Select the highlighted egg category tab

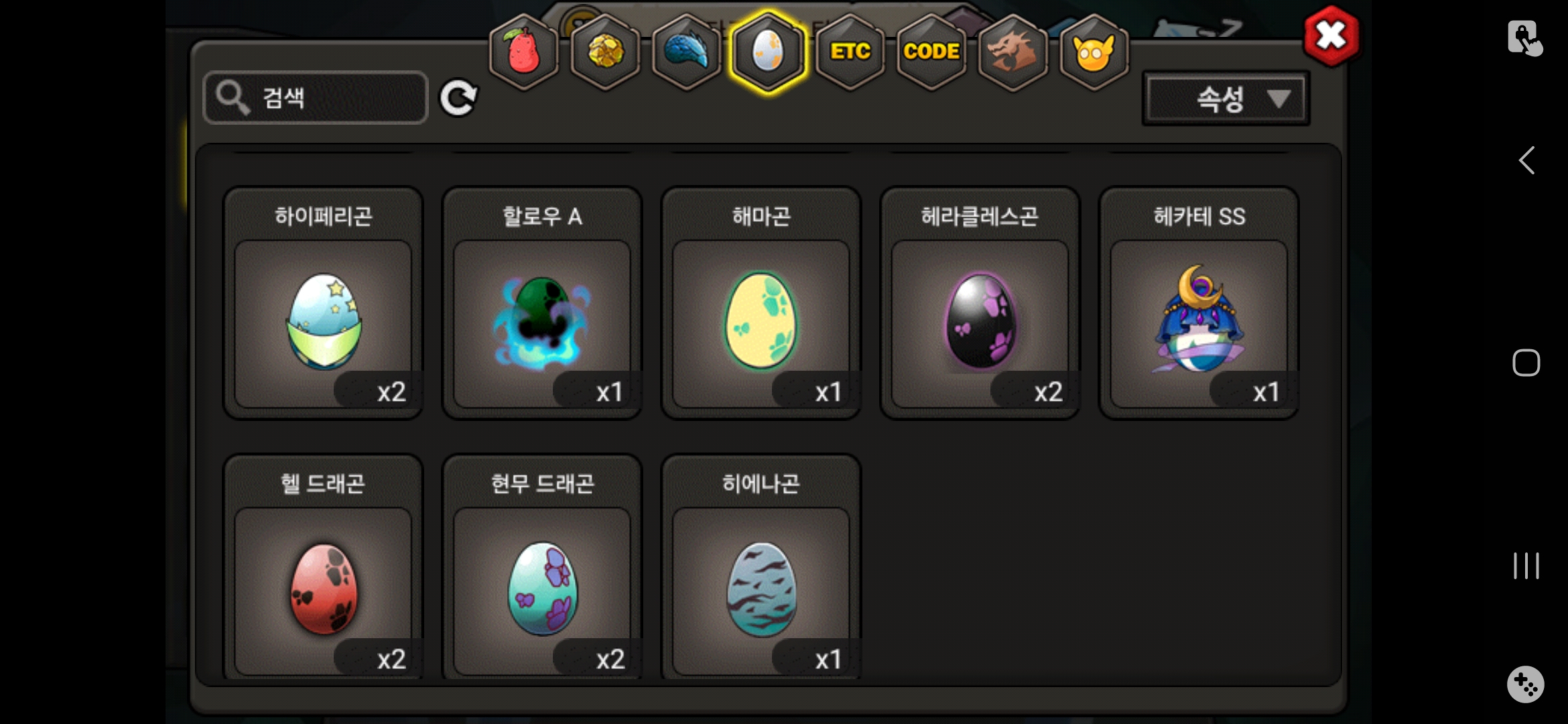point(768,52)
